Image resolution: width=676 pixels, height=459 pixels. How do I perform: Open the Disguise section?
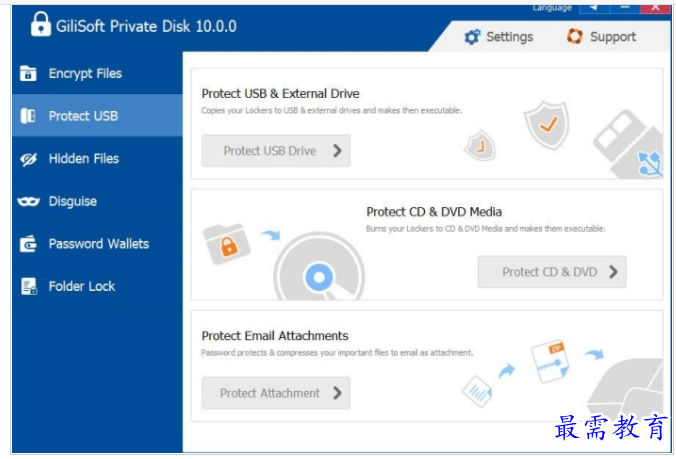[x=97, y=201]
